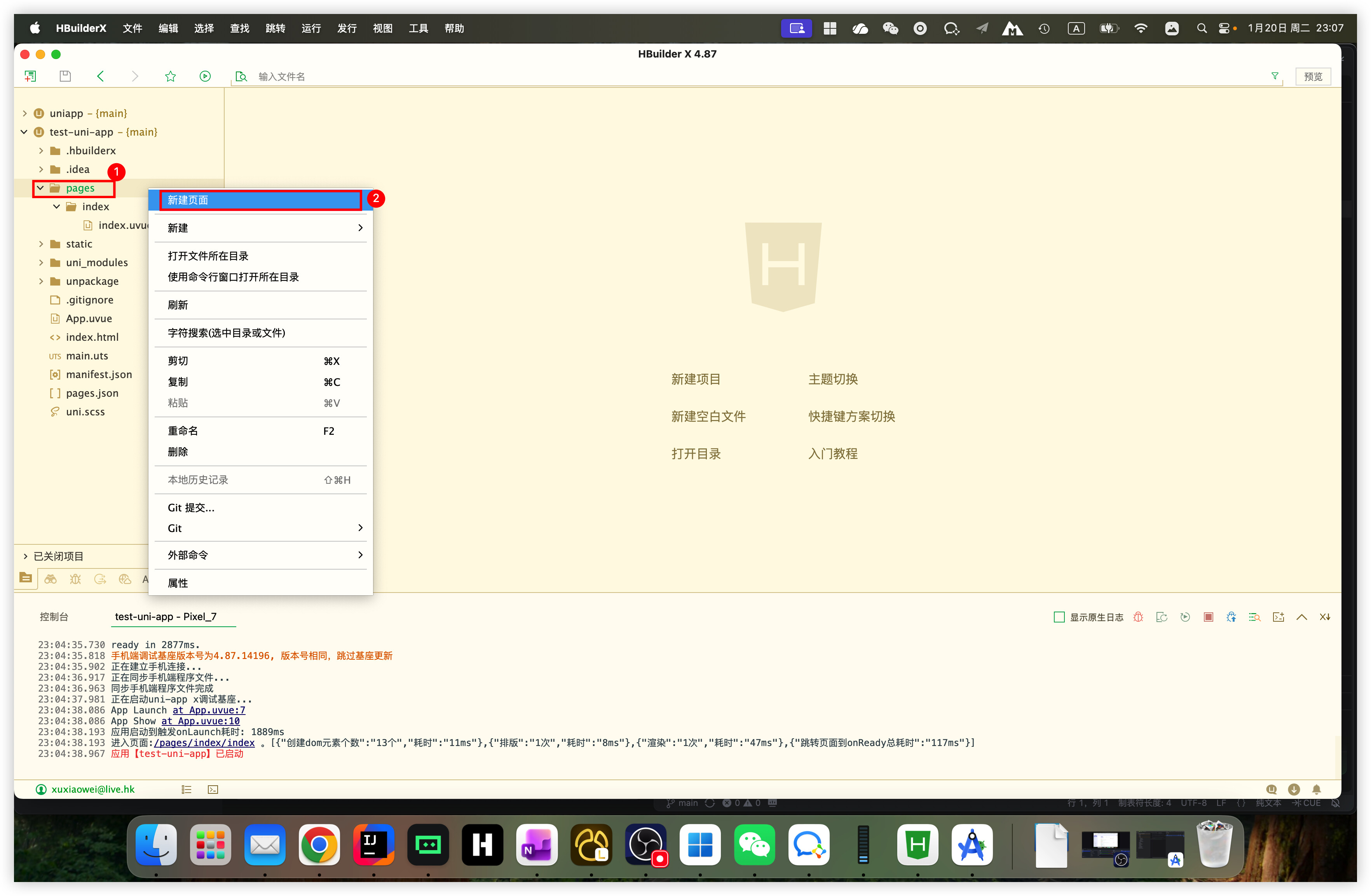Click the red debug bug icon in console
Image resolution: width=1371 pixels, height=896 pixels.
tap(1138, 617)
